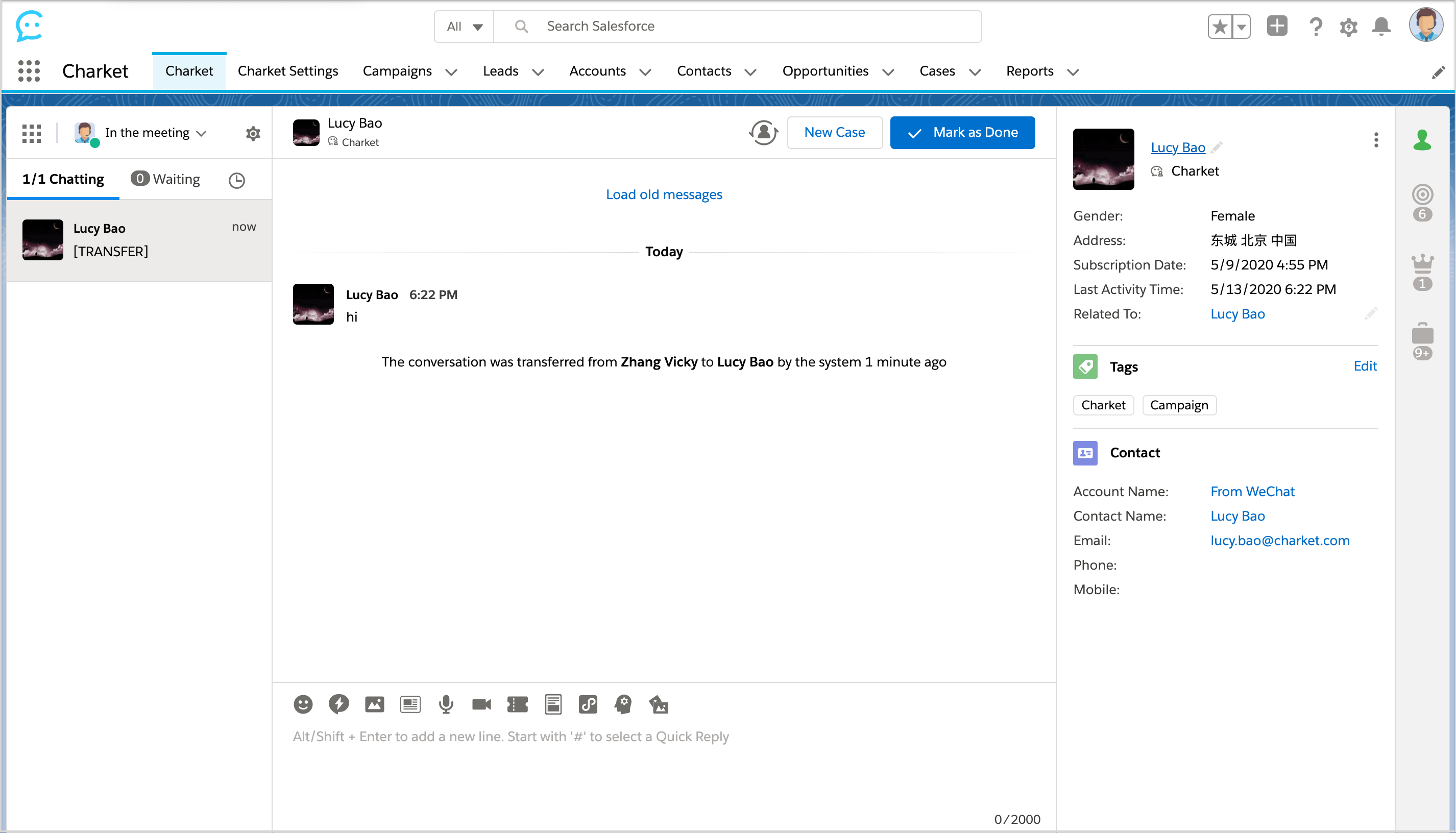The height and width of the screenshot is (833, 1456).
Task: Expand the favorites list dropdown arrow
Action: (1241, 27)
